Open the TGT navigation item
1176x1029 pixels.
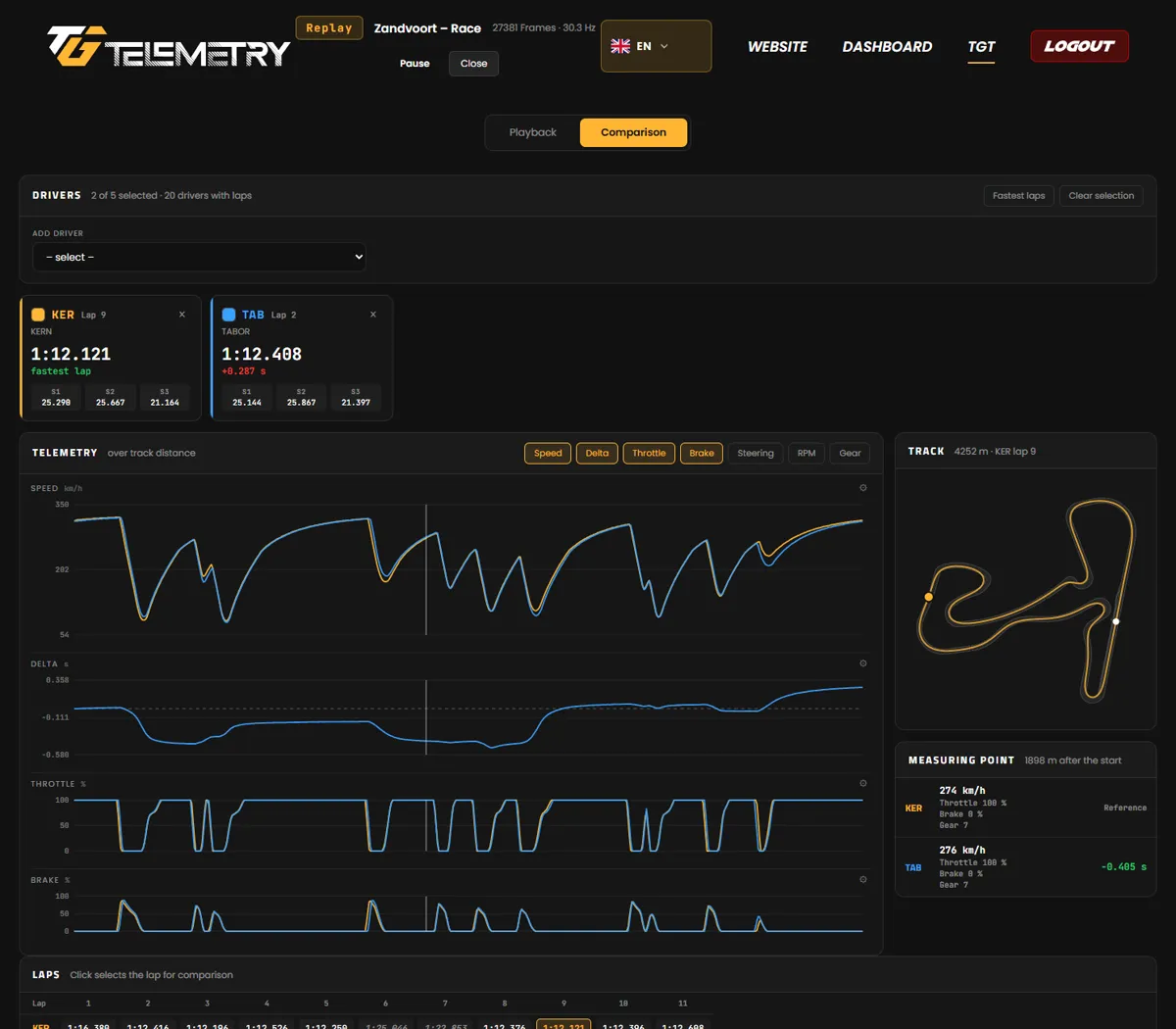(x=981, y=46)
